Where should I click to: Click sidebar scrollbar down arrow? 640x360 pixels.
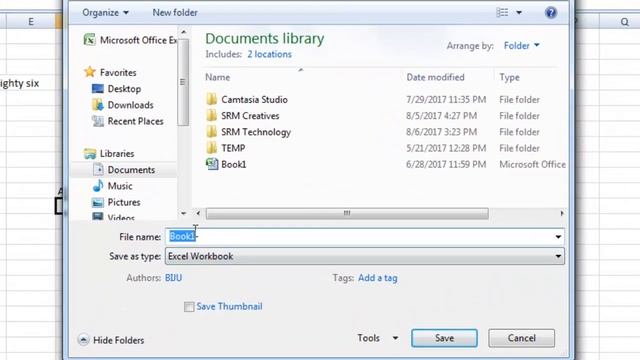183,213
